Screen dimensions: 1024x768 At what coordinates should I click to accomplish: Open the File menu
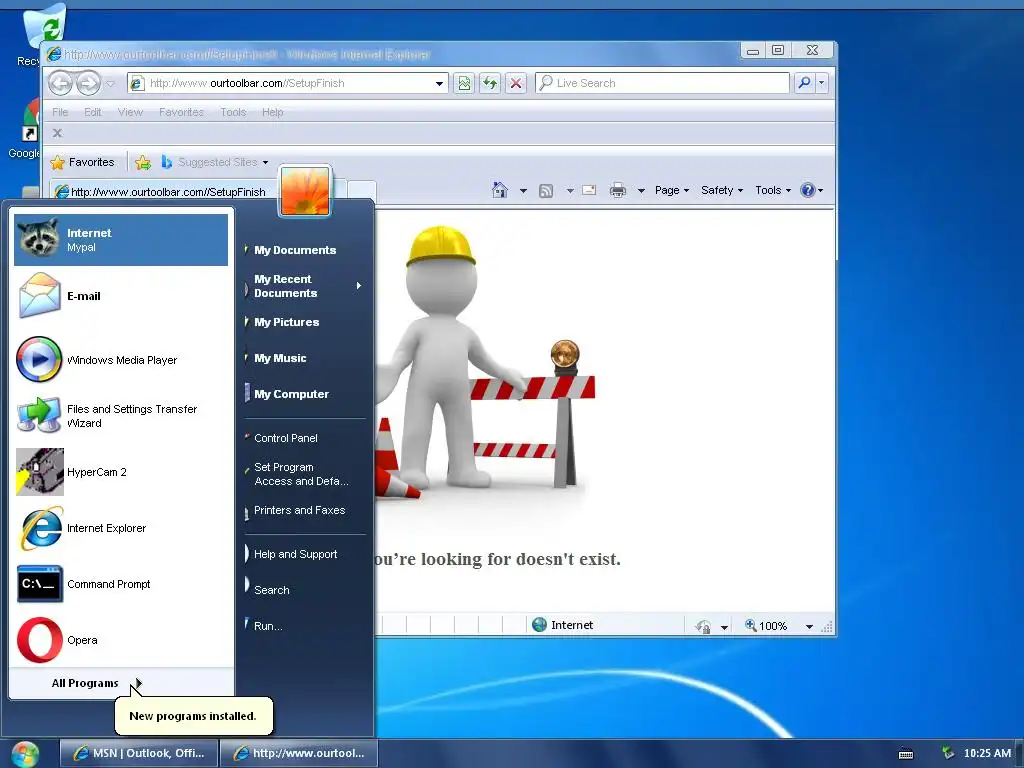coord(60,112)
